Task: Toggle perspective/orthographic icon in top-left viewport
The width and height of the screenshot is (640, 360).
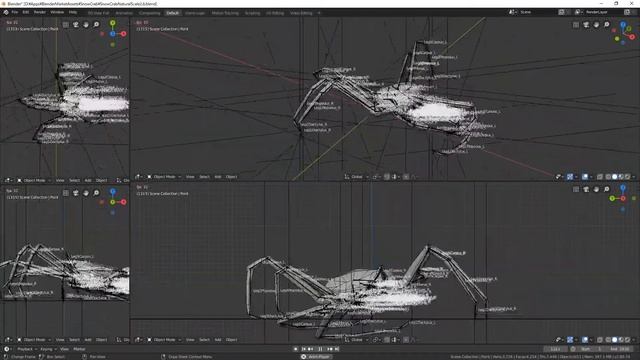Action: (66, 25)
